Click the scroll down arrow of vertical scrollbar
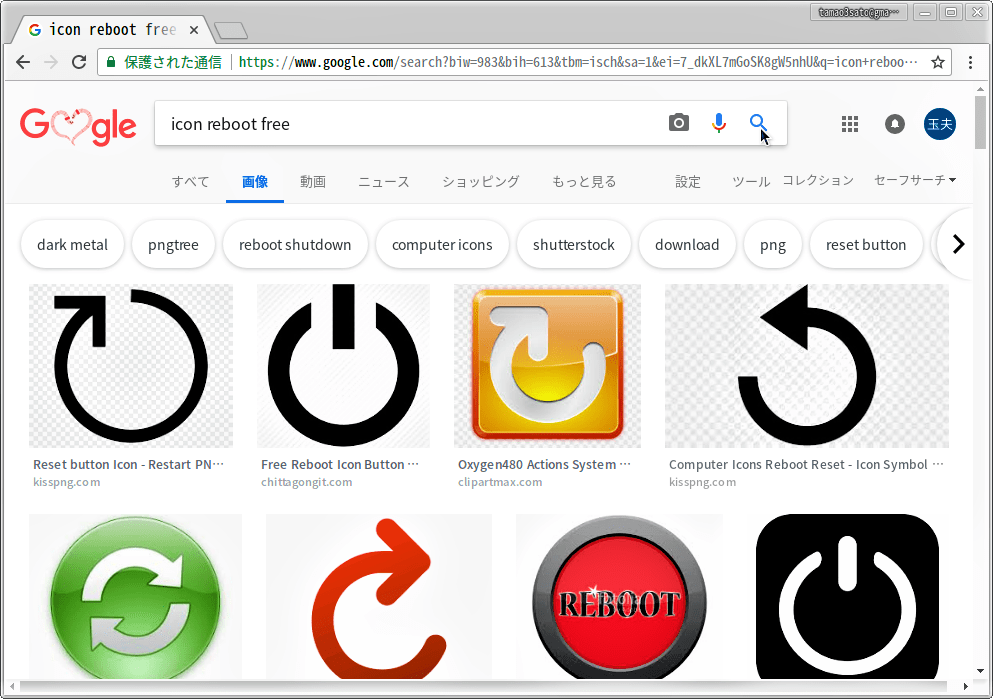 coord(980,671)
